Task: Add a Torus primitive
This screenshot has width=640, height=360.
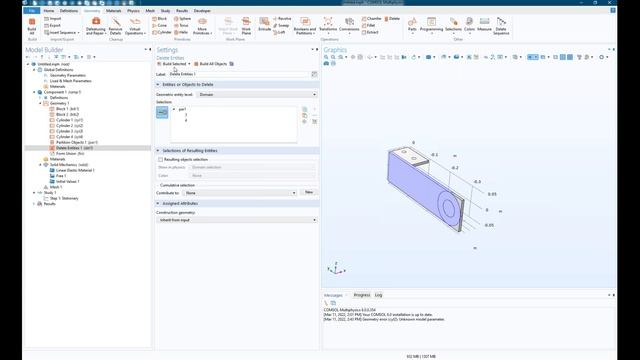Action: 181,25
